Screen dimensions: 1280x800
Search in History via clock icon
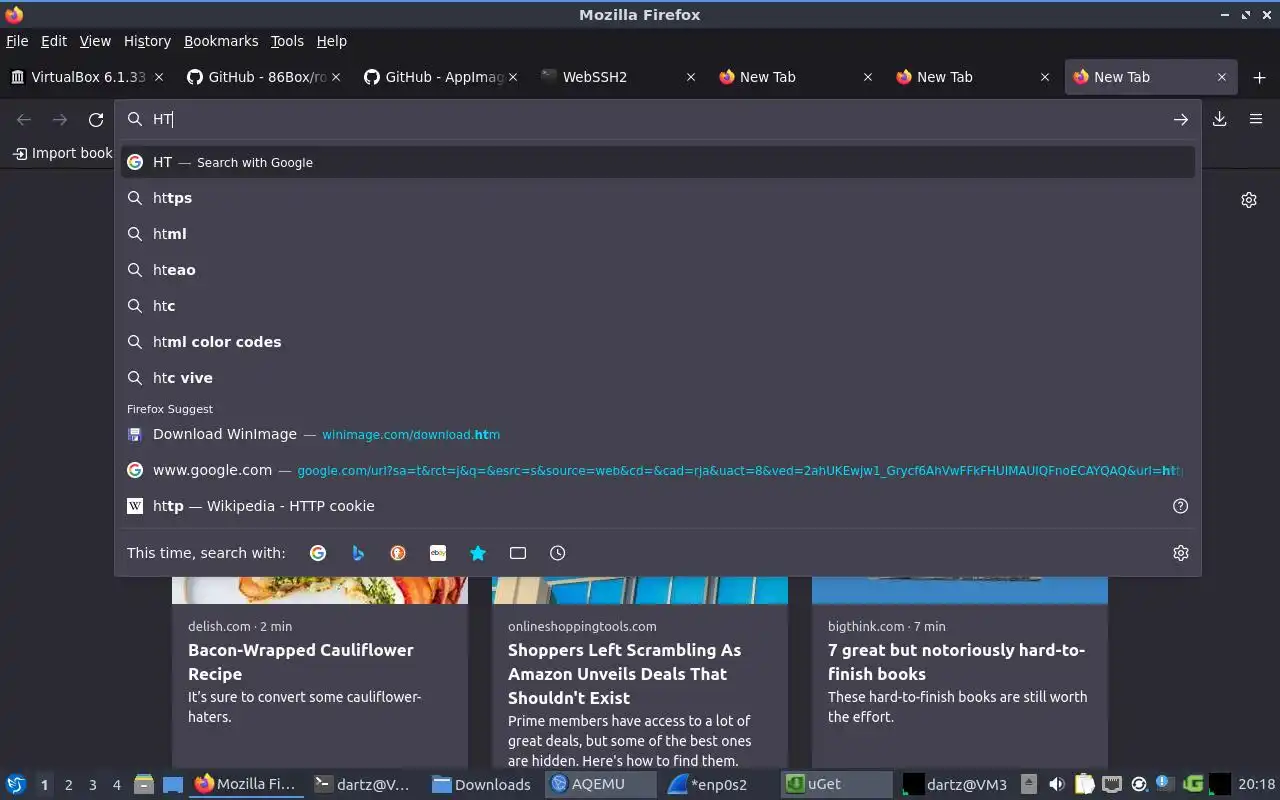coord(558,553)
